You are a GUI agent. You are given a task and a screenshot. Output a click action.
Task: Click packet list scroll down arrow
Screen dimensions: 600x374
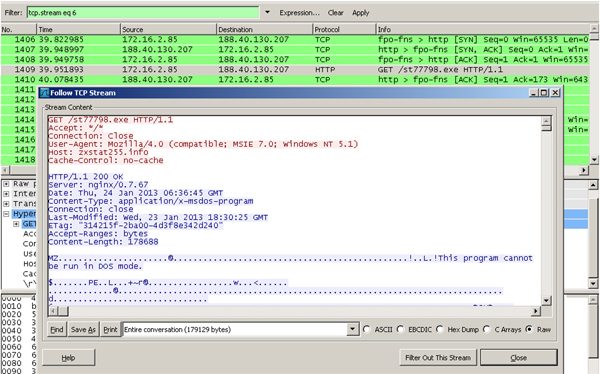click(x=594, y=159)
